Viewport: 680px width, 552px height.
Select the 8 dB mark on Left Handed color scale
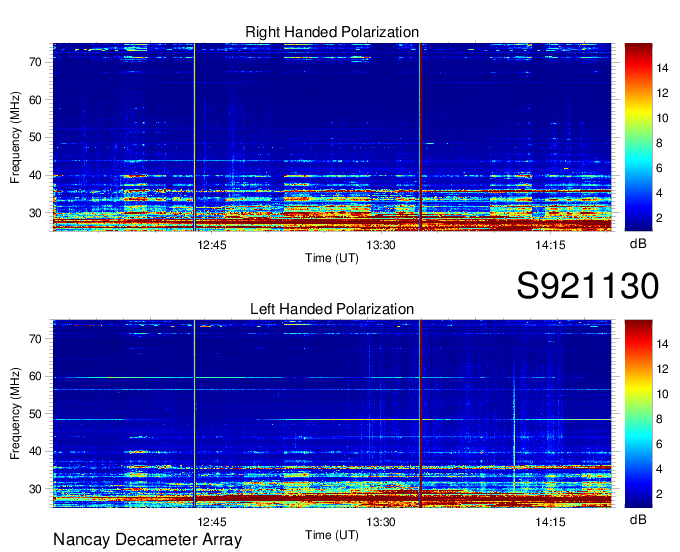click(659, 419)
